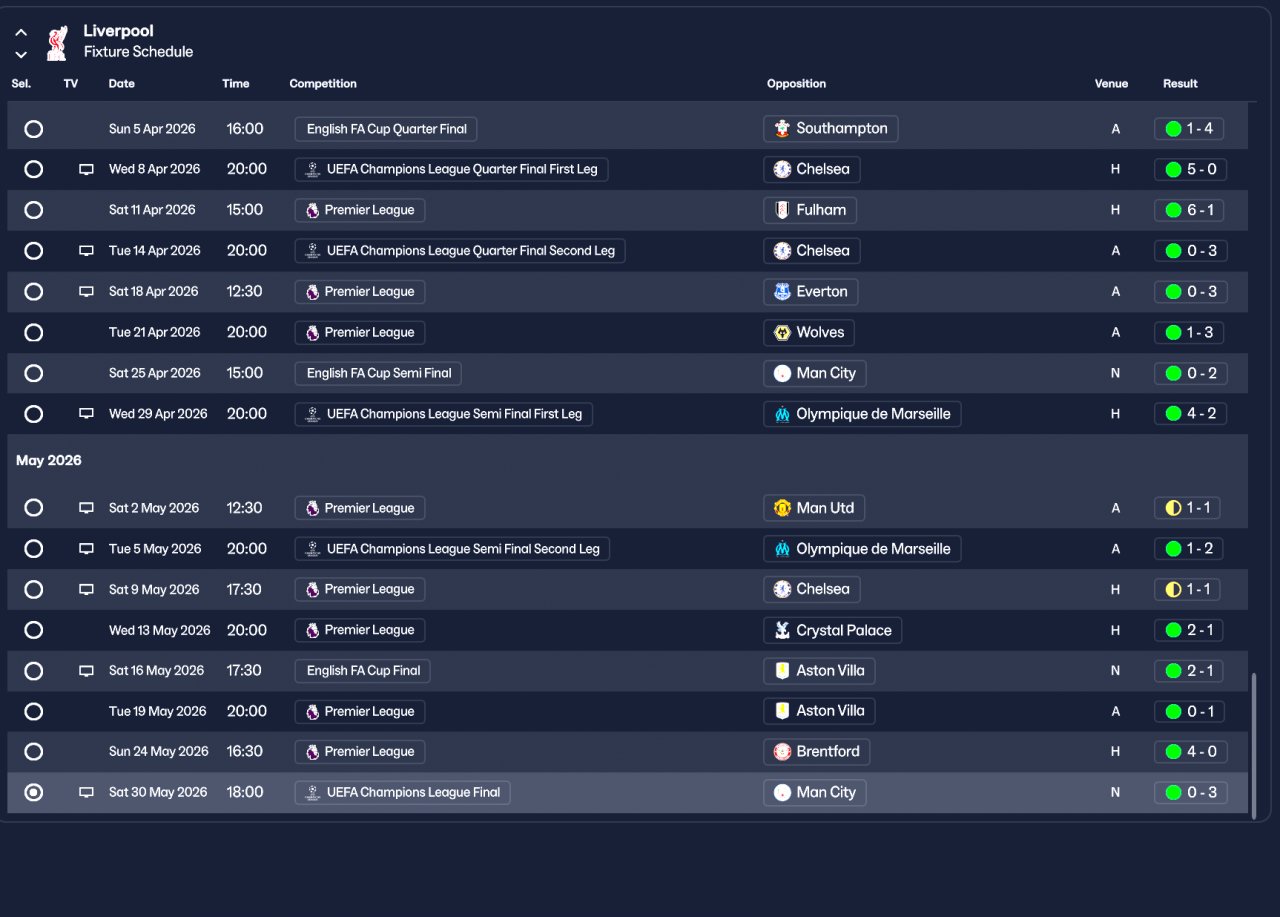View the 5 - 0 result against Chelsea
1280x917 pixels.
coord(1190,170)
